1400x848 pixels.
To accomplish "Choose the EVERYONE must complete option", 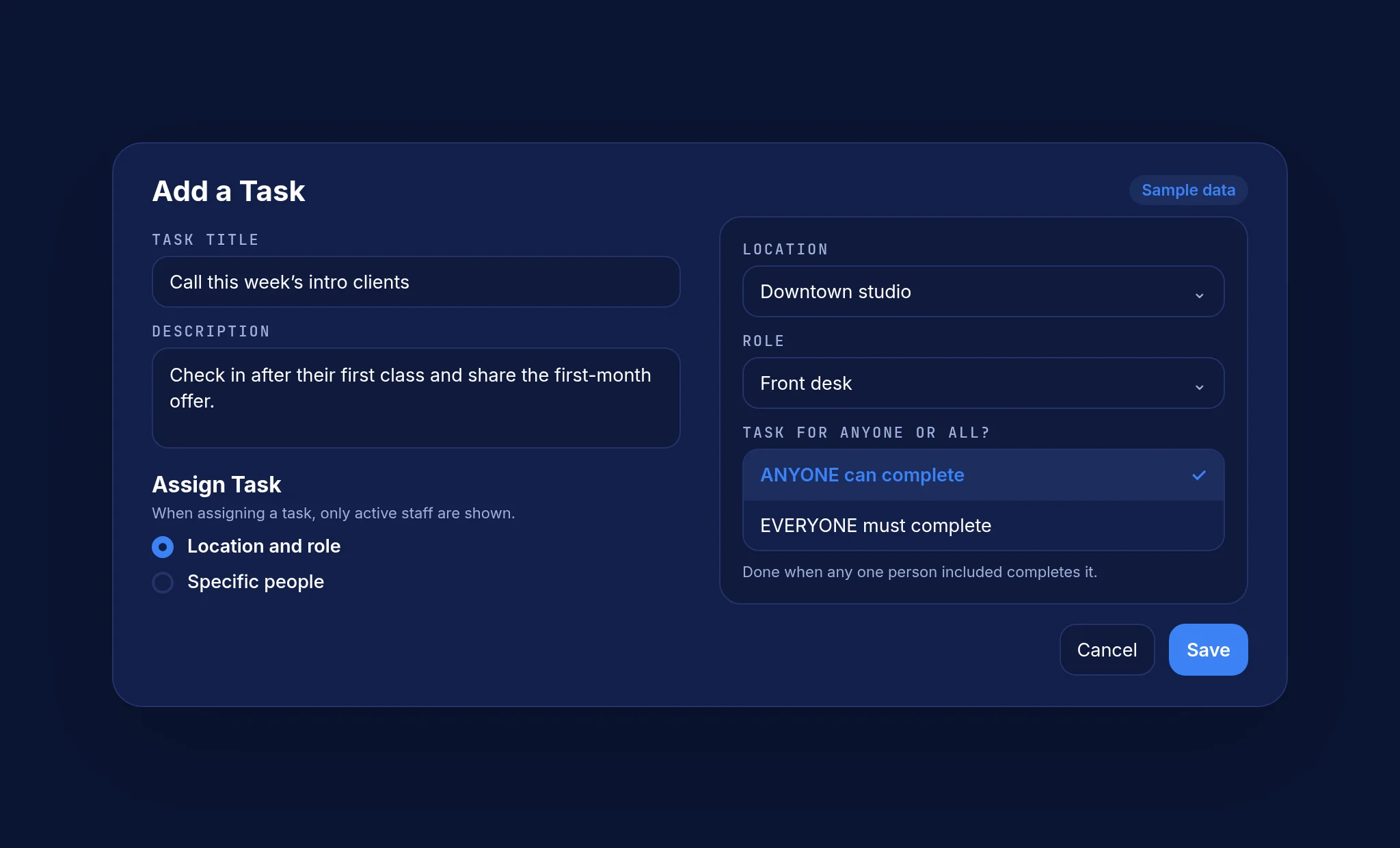I will coord(983,525).
